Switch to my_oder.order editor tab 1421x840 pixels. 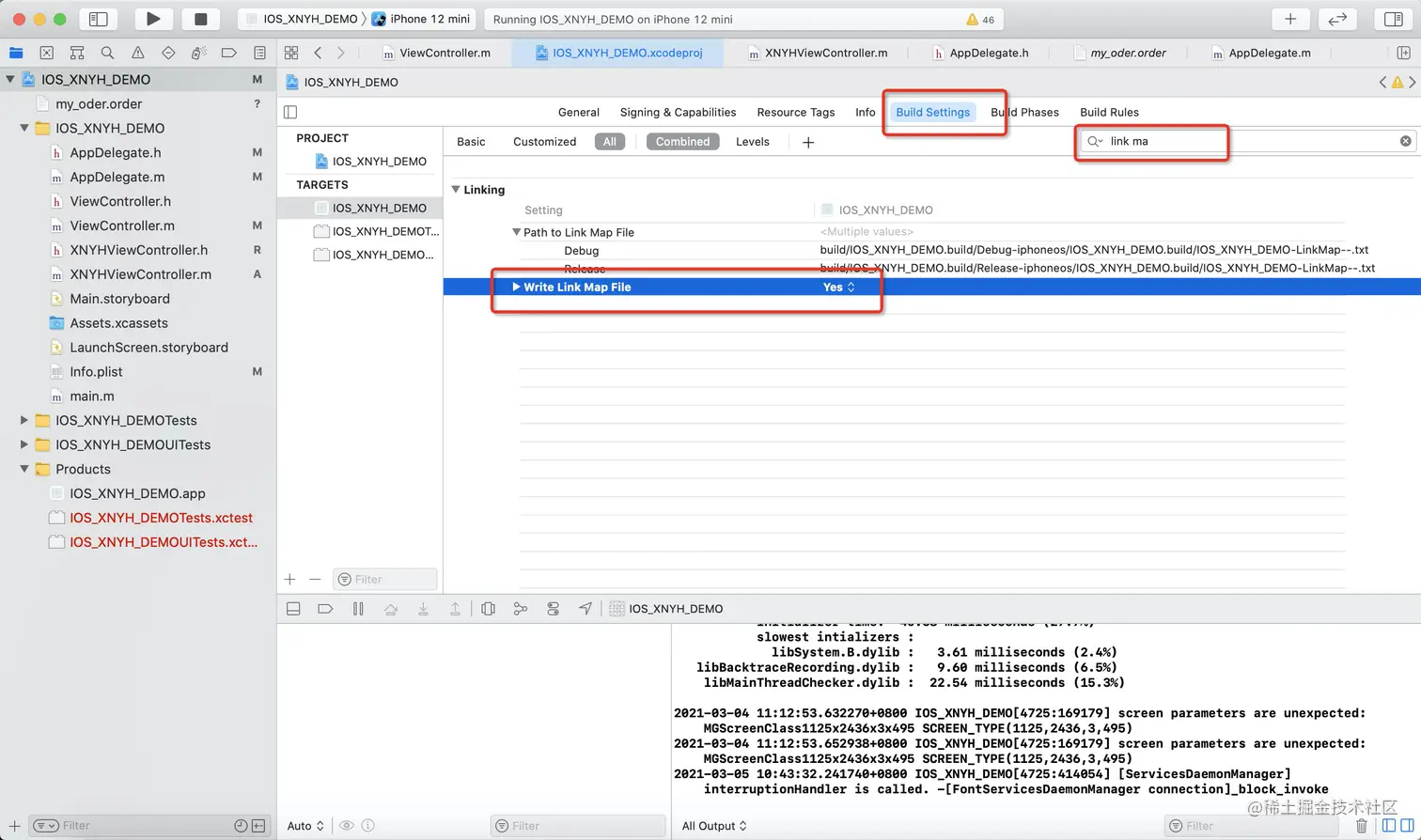[1120, 53]
